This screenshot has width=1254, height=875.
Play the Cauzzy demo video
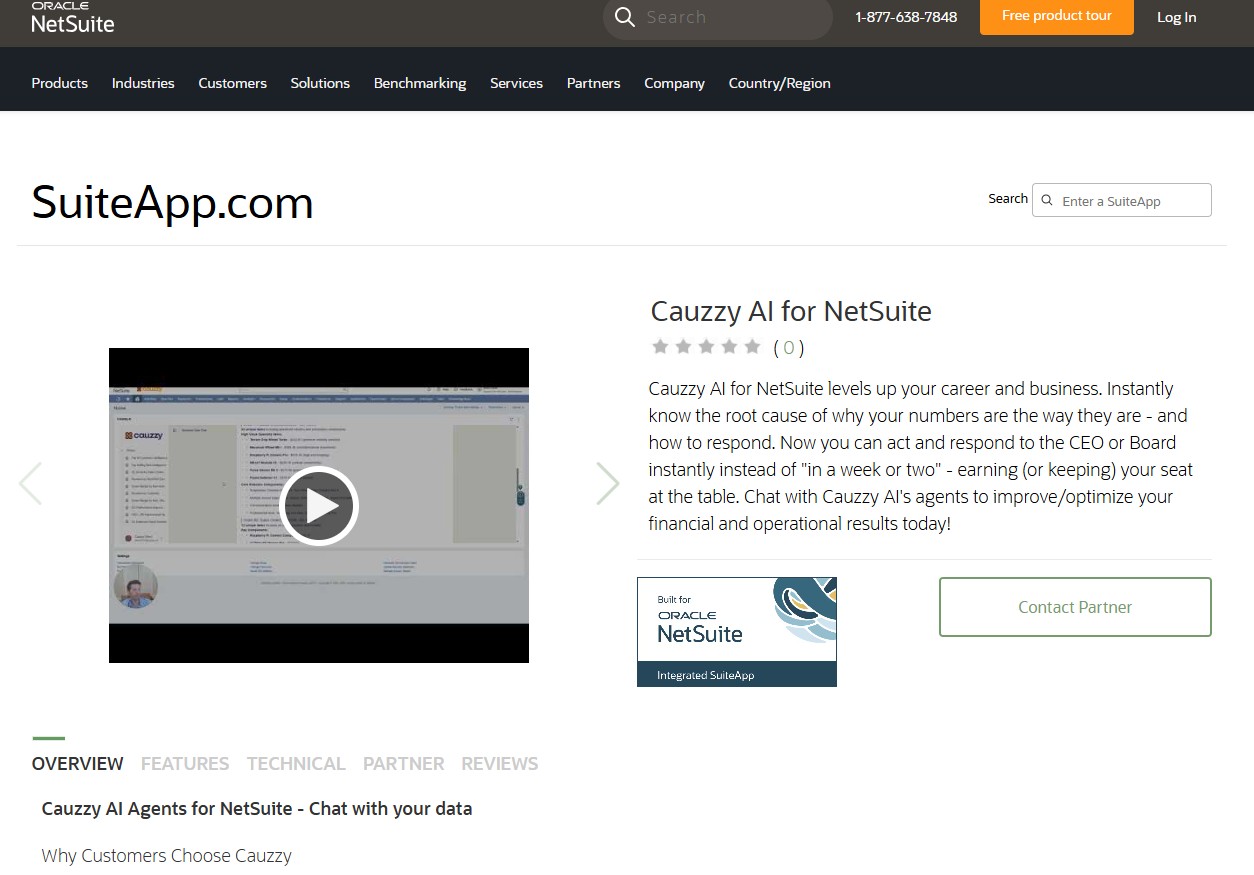(318, 506)
